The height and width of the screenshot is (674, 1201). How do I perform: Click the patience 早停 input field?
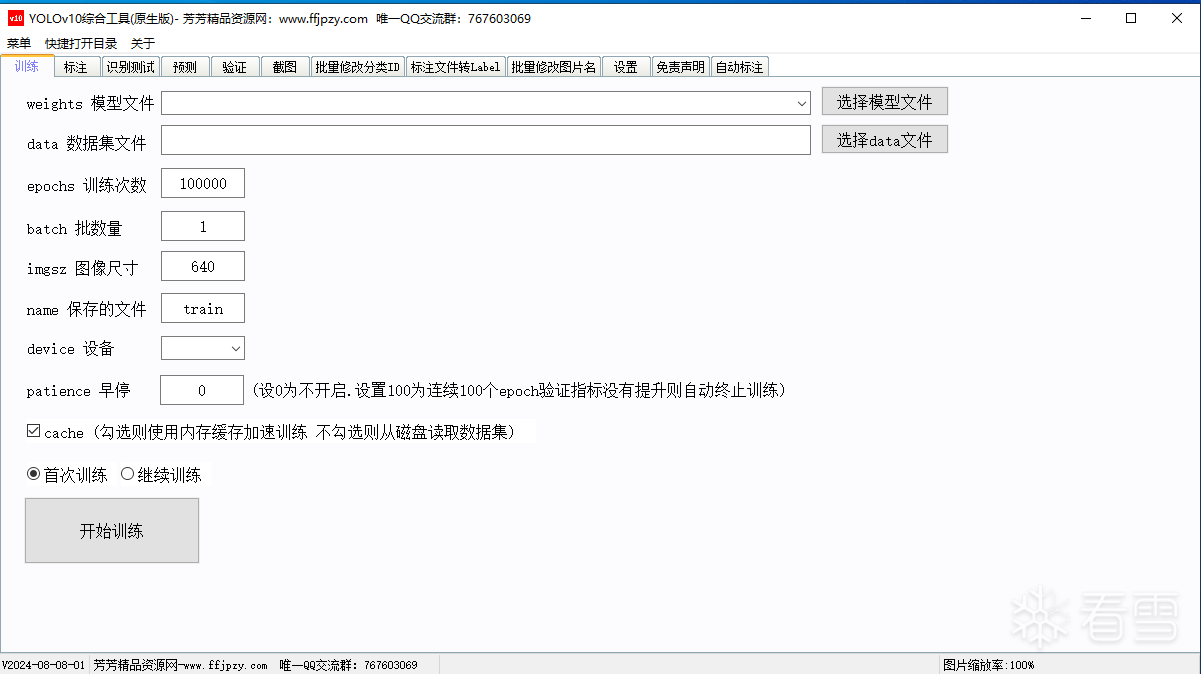pyautogui.click(x=202, y=390)
